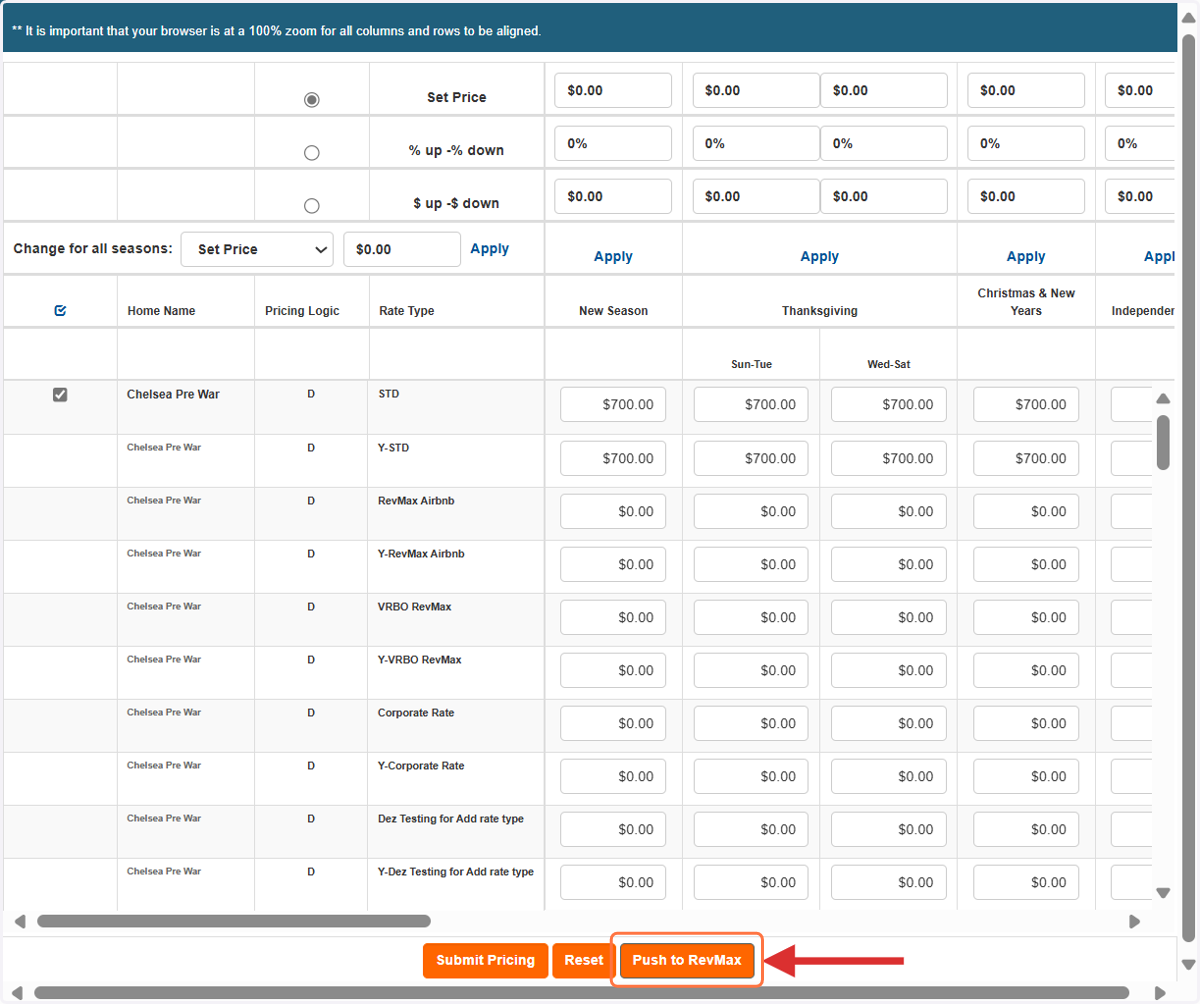Click the Wed-Sat sub-header
The image size is (1200, 1004).
click(x=889, y=364)
